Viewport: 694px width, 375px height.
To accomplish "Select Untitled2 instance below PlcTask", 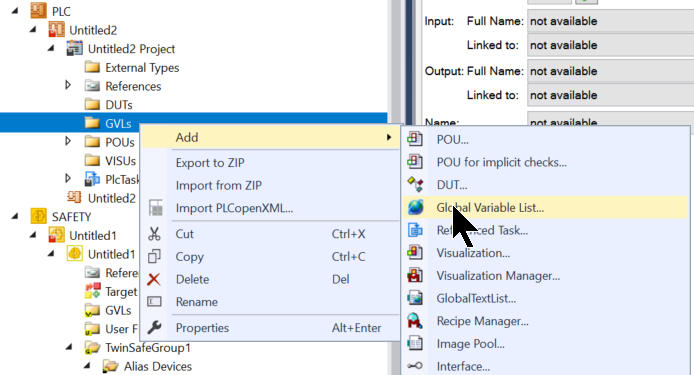I will coord(112,198).
